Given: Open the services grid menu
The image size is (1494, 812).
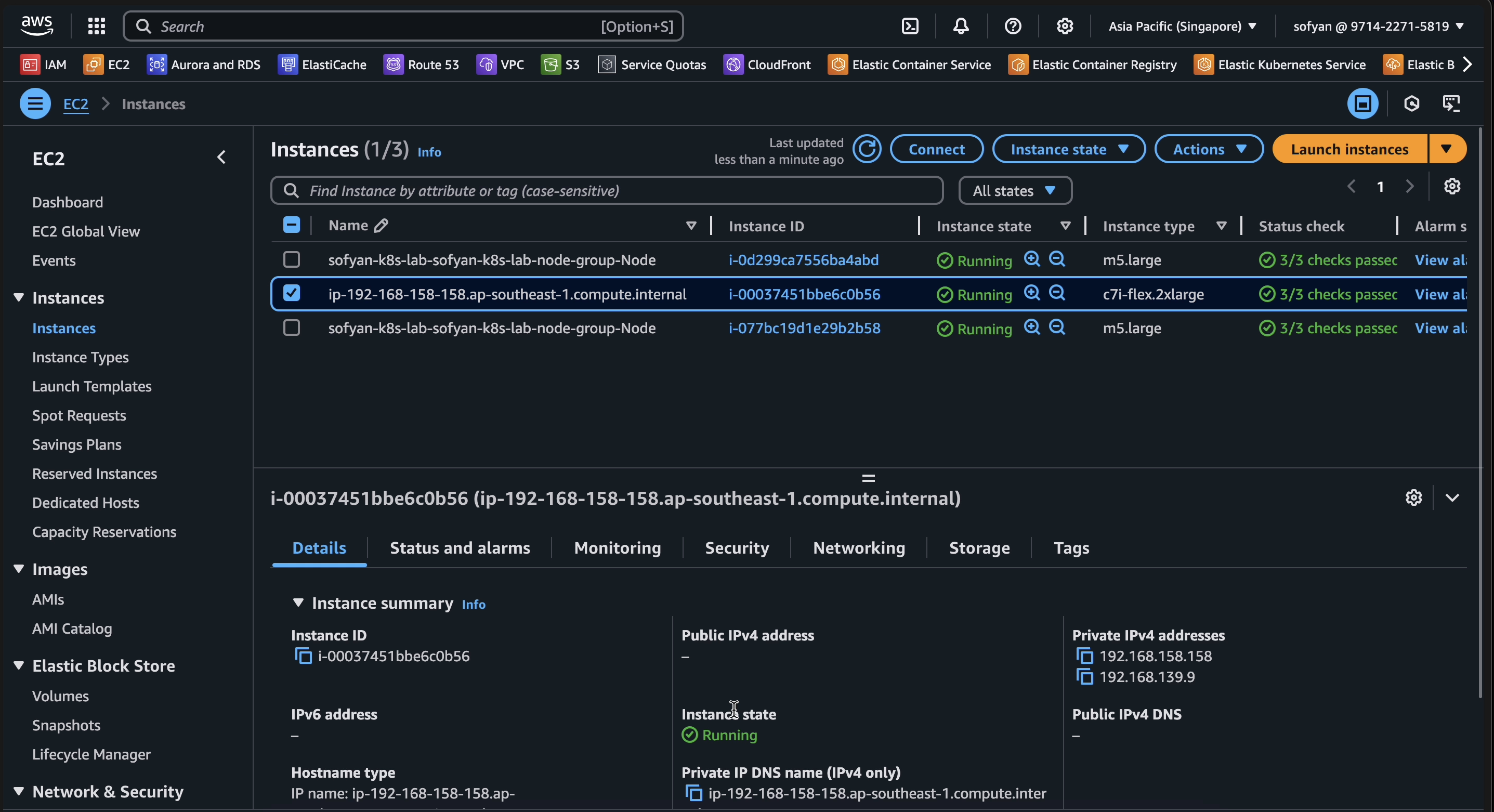Looking at the screenshot, I should coord(96,25).
